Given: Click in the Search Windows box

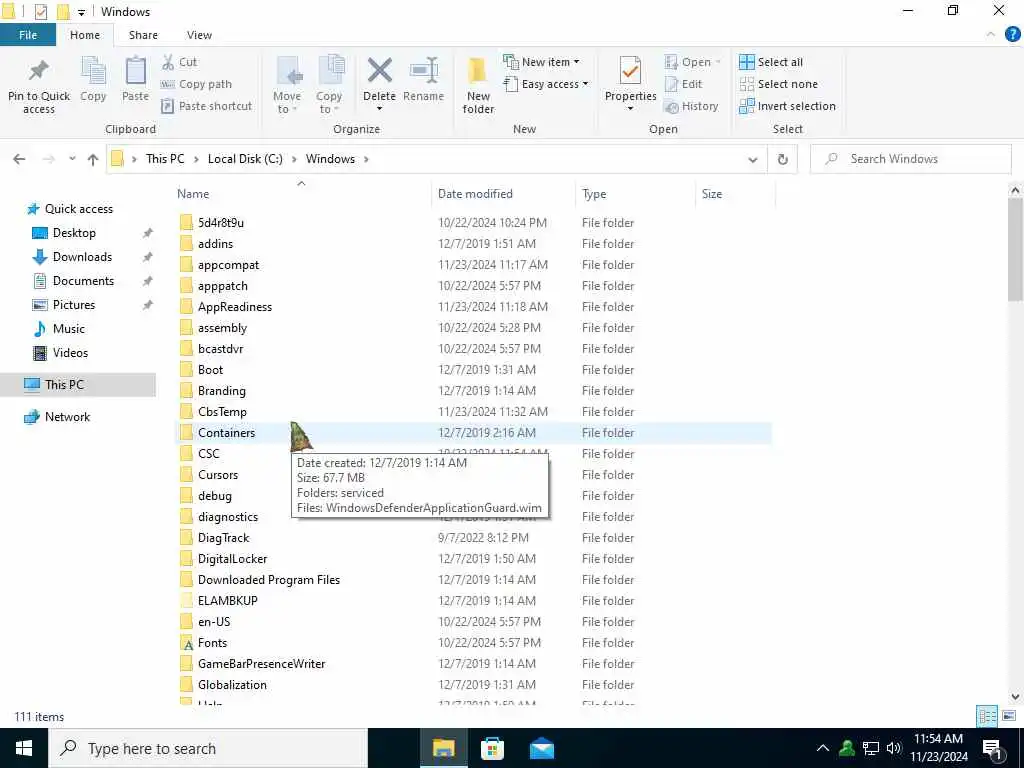Looking at the screenshot, I should [x=910, y=159].
